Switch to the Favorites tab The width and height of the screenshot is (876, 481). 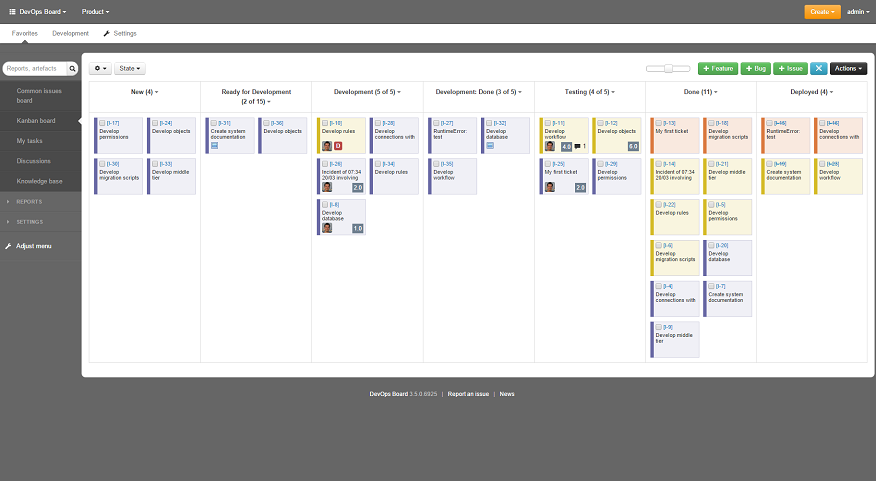pos(25,34)
